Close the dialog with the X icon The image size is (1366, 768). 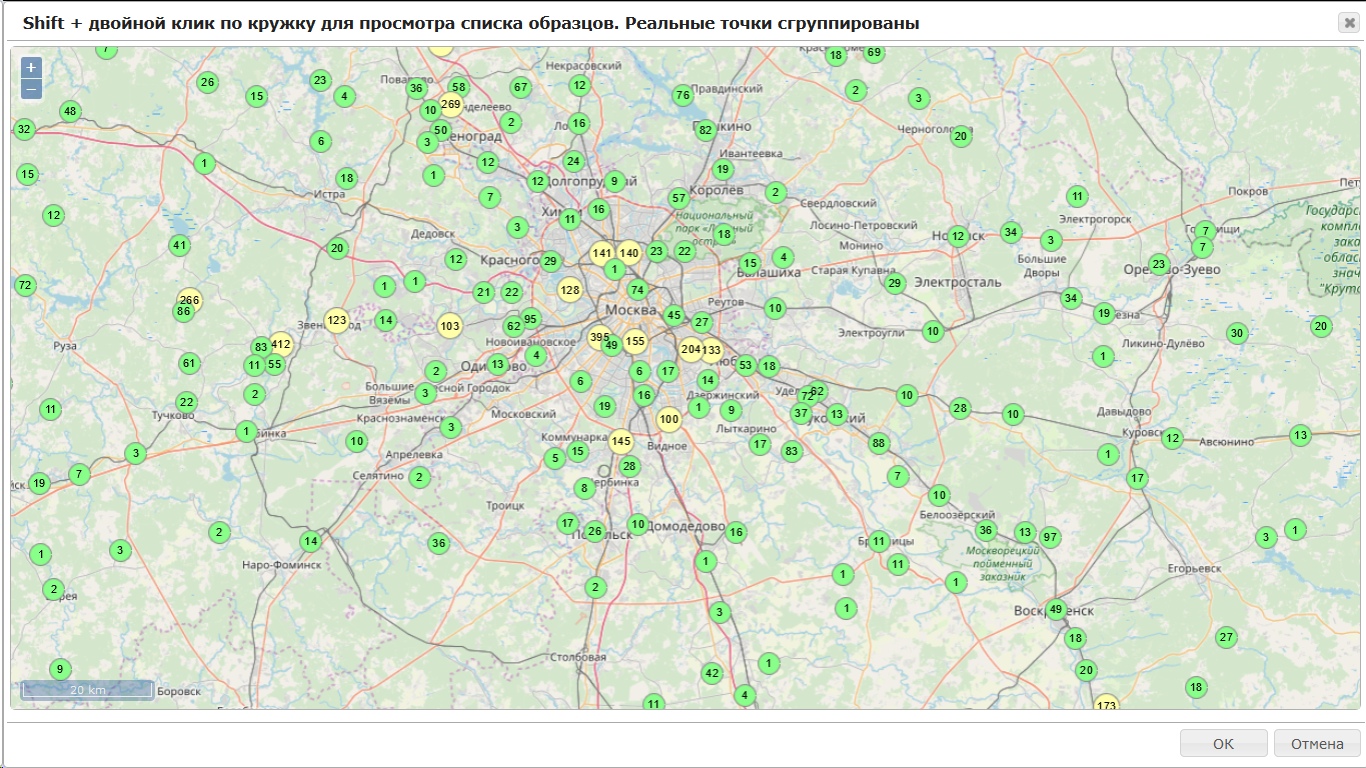click(x=1349, y=23)
